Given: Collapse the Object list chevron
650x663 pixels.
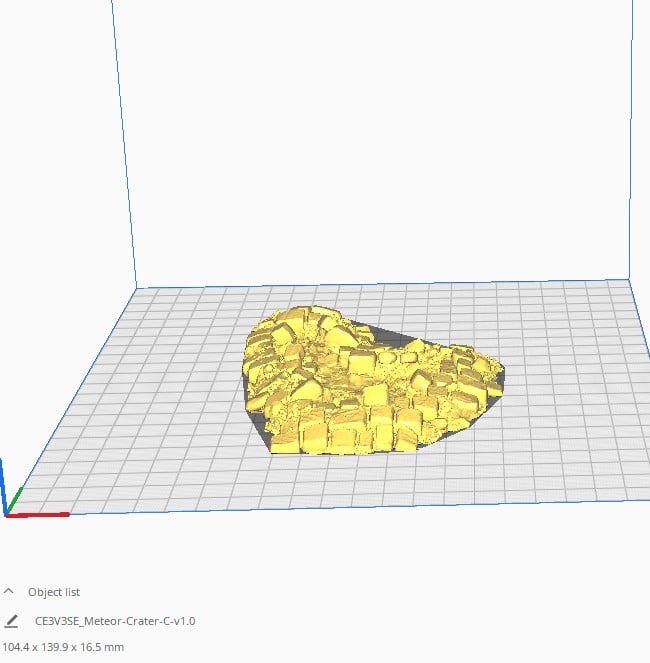Looking at the screenshot, I should point(8,591).
